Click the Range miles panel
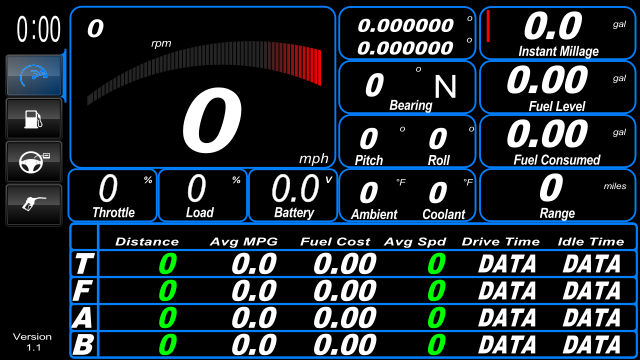Screen dimensions: 640x360 click(x=558, y=196)
